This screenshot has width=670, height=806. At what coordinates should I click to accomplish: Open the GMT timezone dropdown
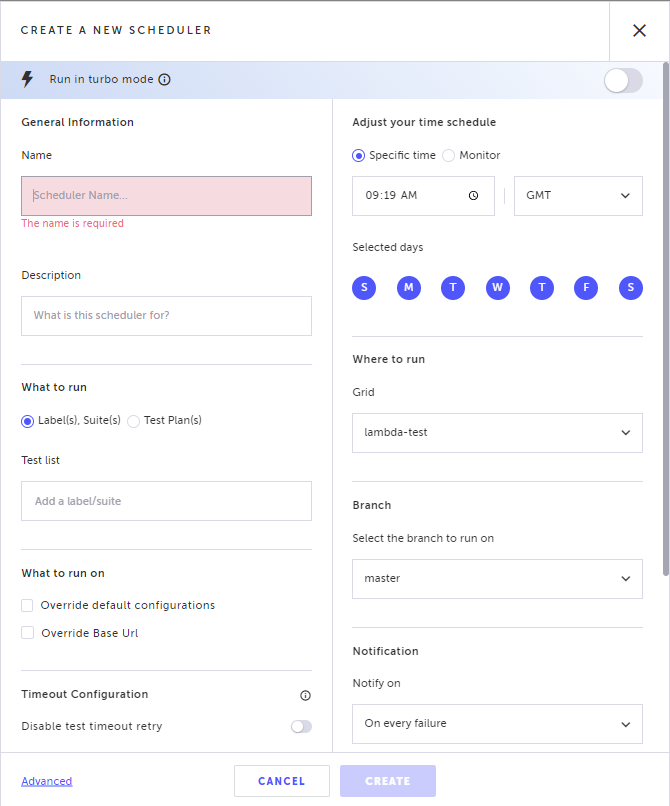578,196
